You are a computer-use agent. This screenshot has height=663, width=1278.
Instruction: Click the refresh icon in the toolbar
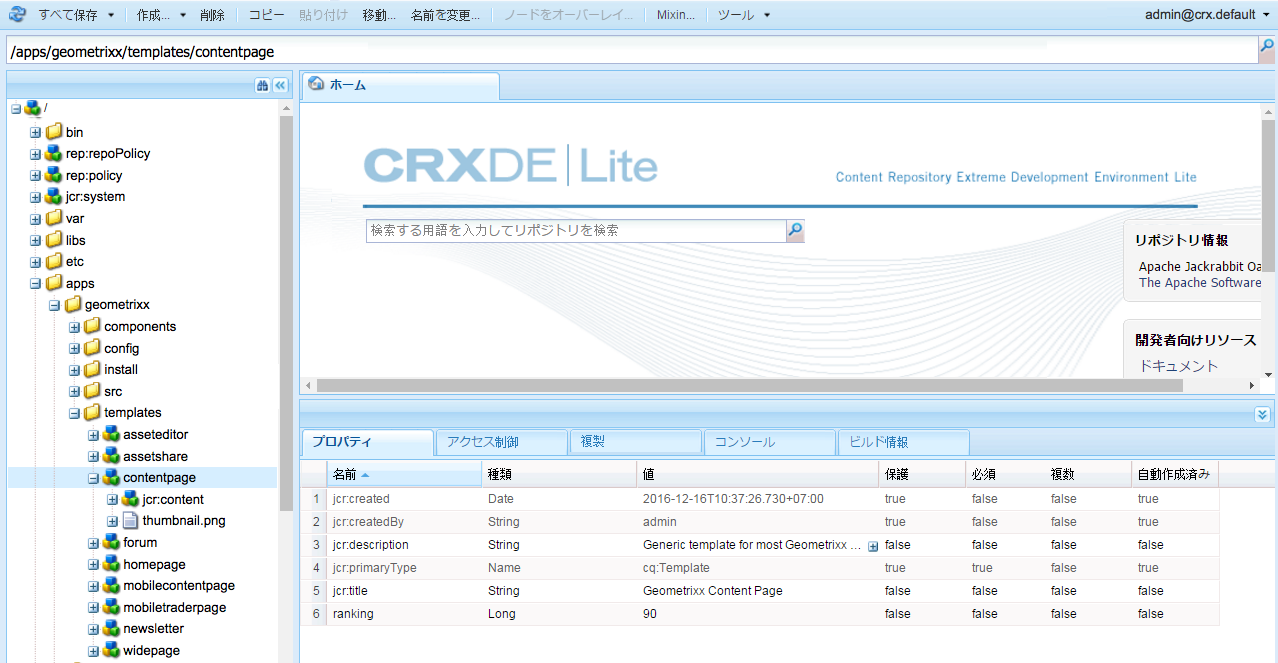pyautogui.click(x=17, y=15)
